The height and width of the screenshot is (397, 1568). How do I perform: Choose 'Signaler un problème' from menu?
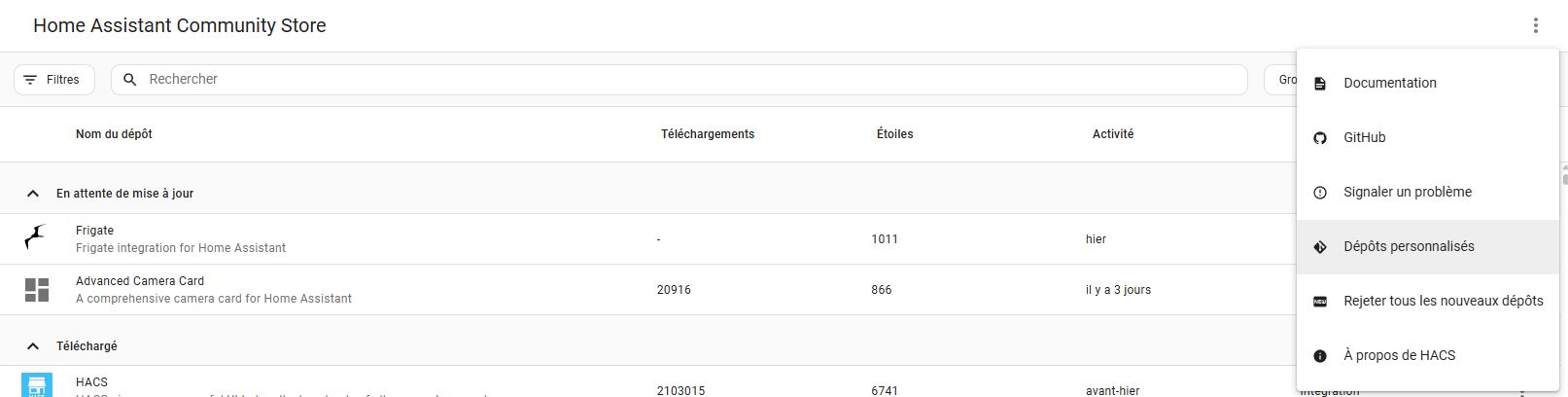click(x=1407, y=193)
